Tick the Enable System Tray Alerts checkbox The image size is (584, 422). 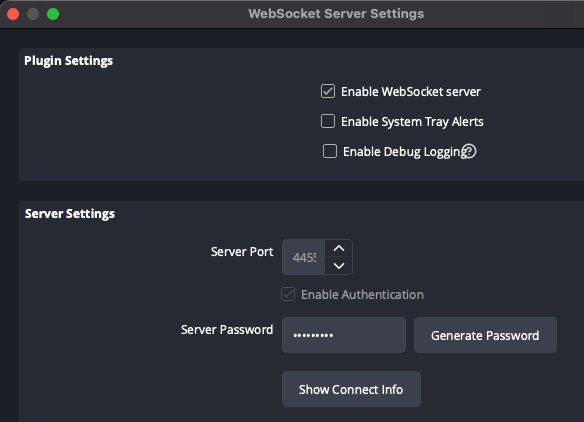click(x=328, y=121)
